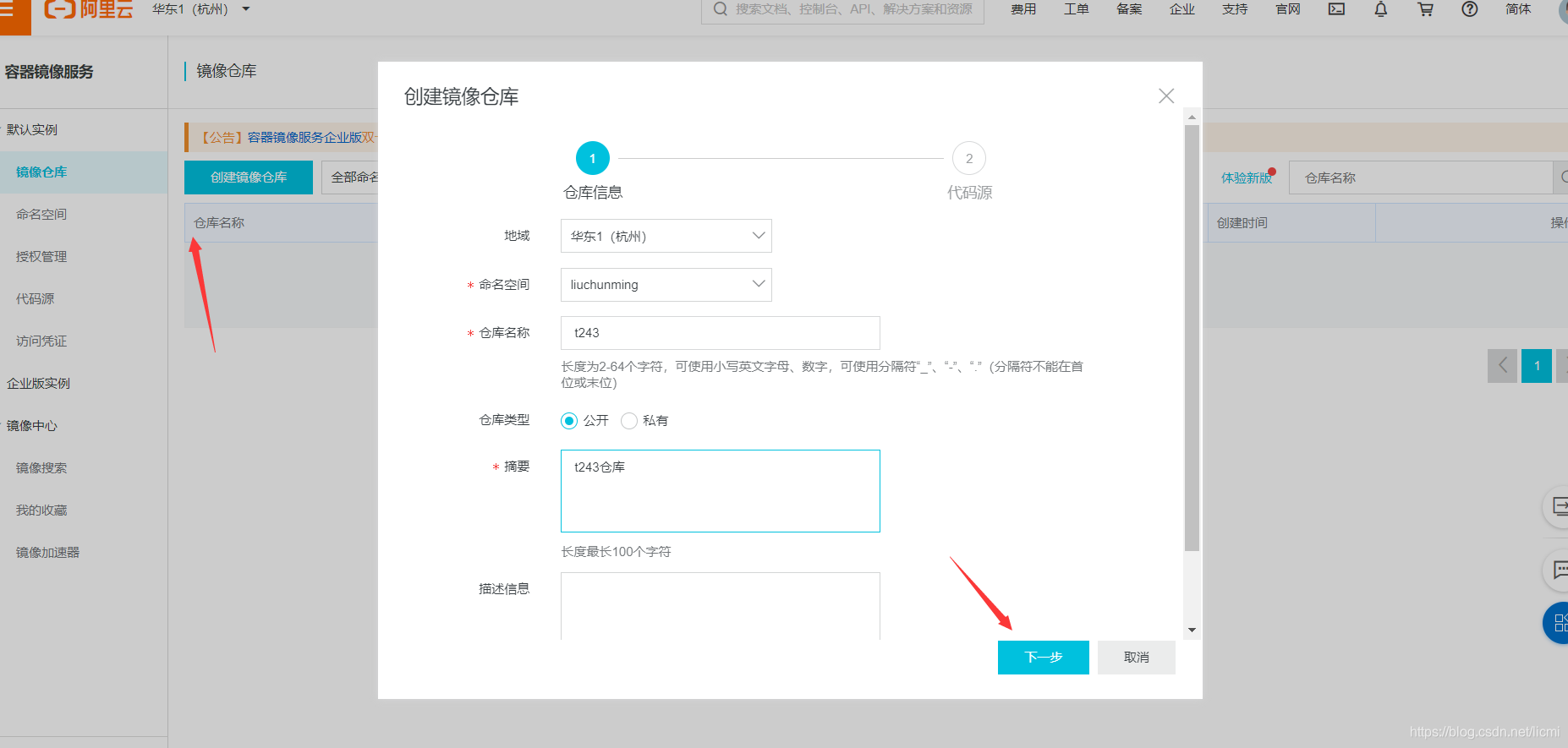This screenshot has height=748, width=1568.
Task: Click the search magnifier icon in top bar
Action: tap(721, 9)
